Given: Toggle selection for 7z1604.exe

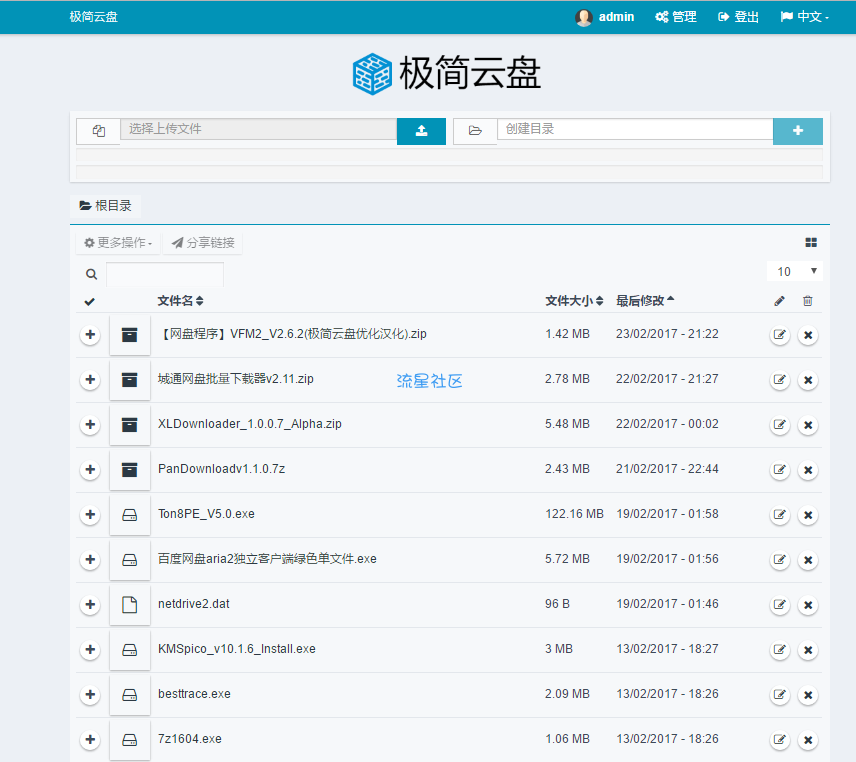Looking at the screenshot, I should pyautogui.click(x=90, y=740).
